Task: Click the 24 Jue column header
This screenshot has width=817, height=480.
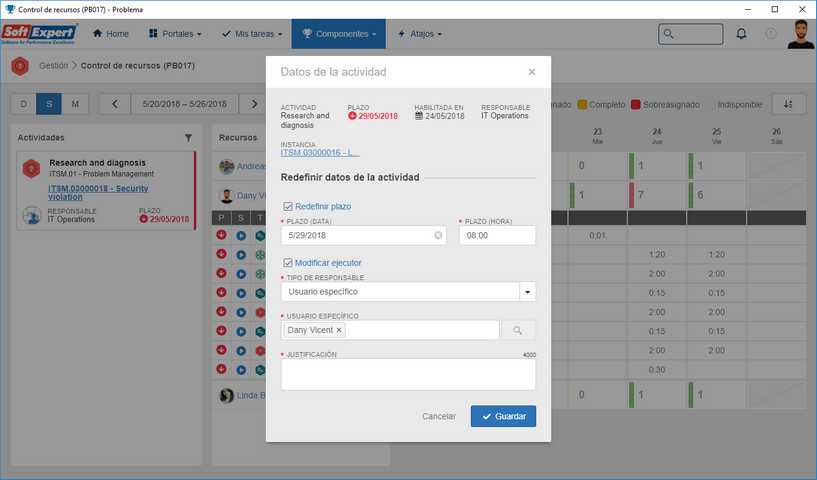Action: pyautogui.click(x=657, y=136)
